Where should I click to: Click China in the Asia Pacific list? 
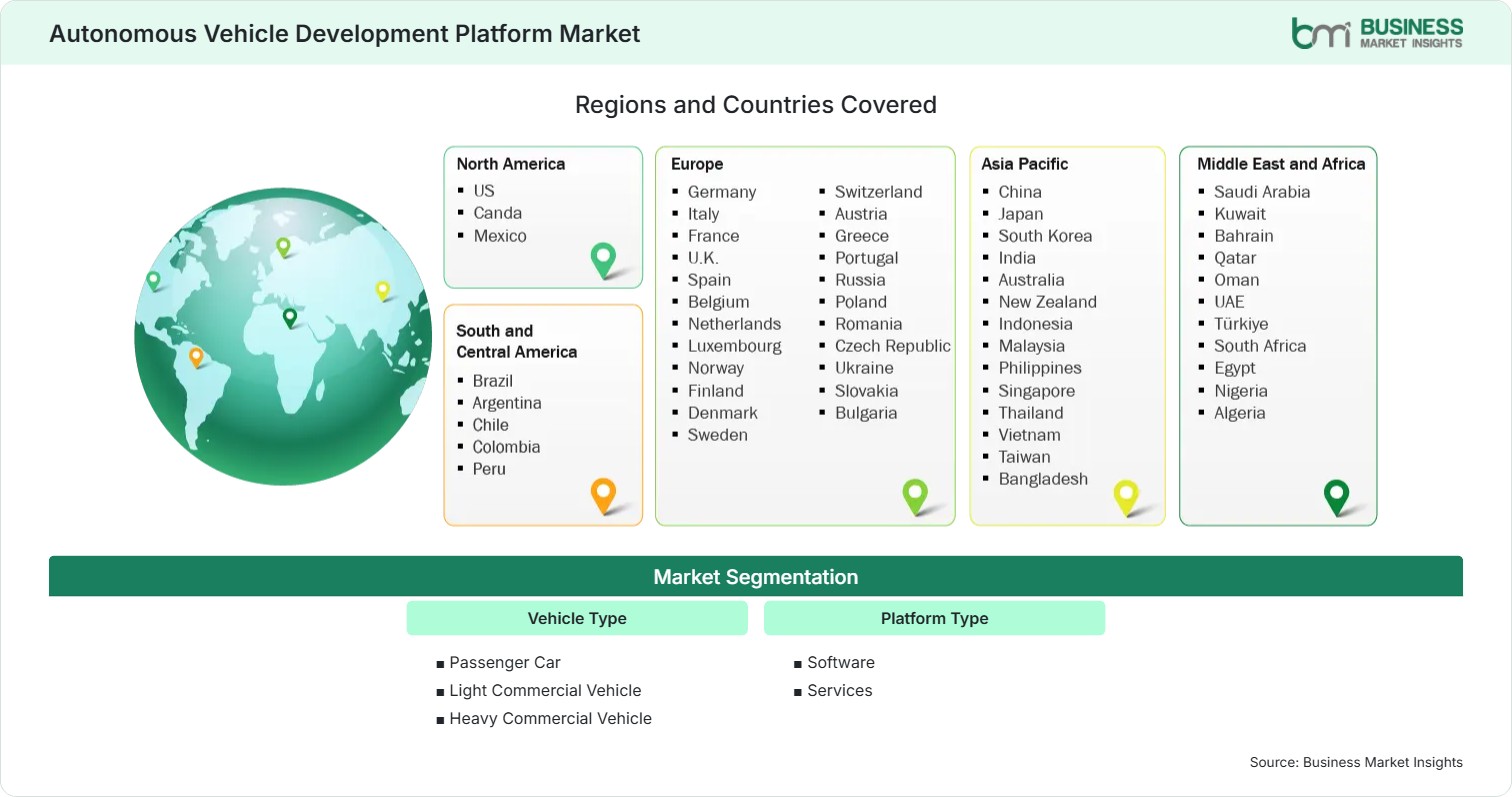click(1020, 192)
